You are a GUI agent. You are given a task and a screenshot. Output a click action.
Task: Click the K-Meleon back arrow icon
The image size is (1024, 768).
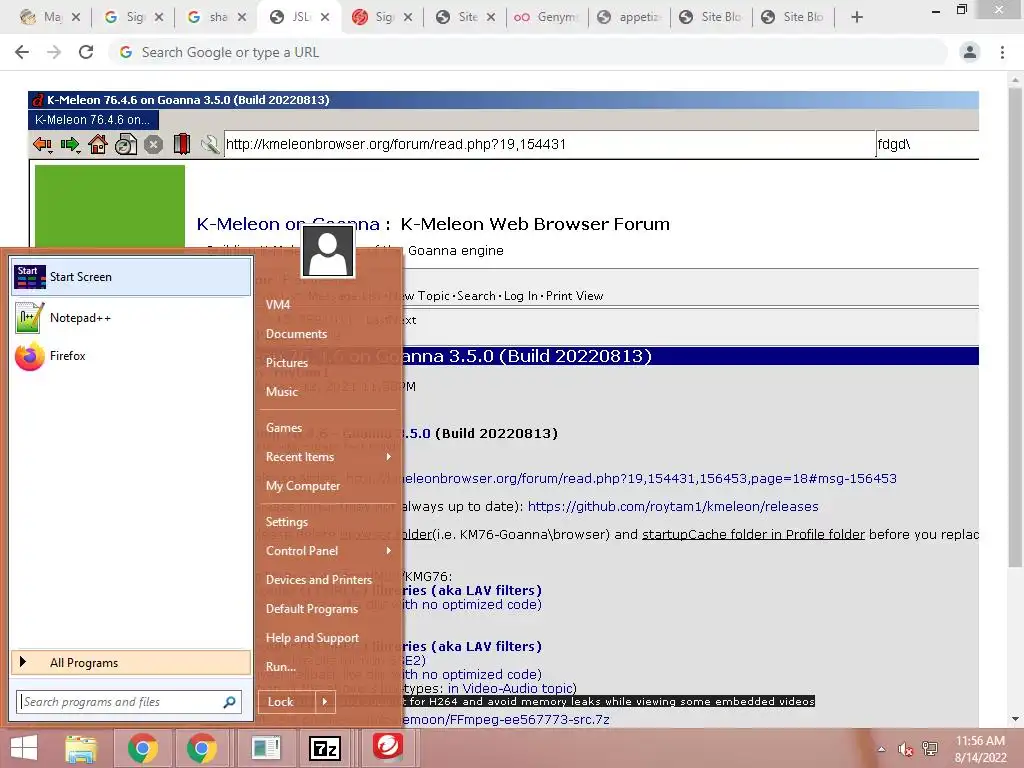point(42,144)
